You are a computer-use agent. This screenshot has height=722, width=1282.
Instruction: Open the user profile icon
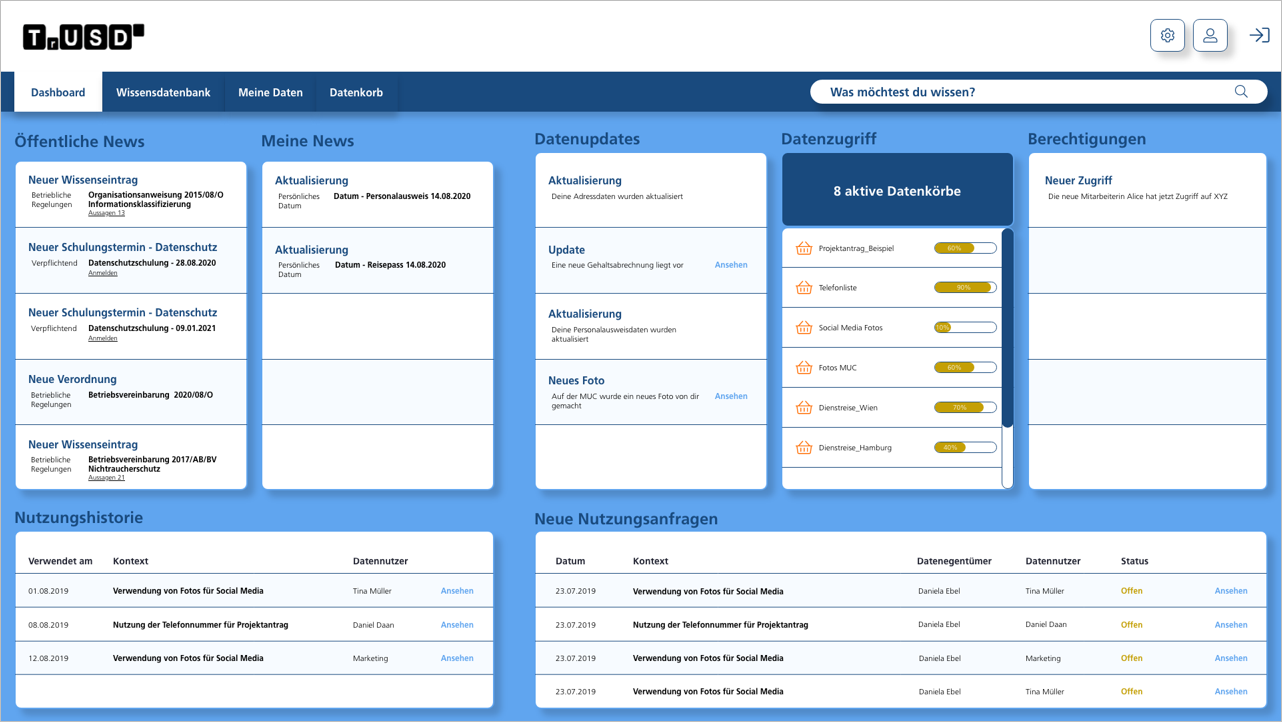[x=1210, y=36]
